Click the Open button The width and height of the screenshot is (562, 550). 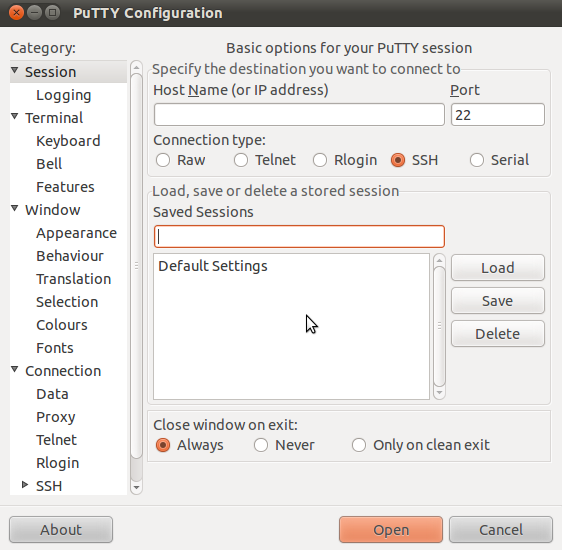391,530
